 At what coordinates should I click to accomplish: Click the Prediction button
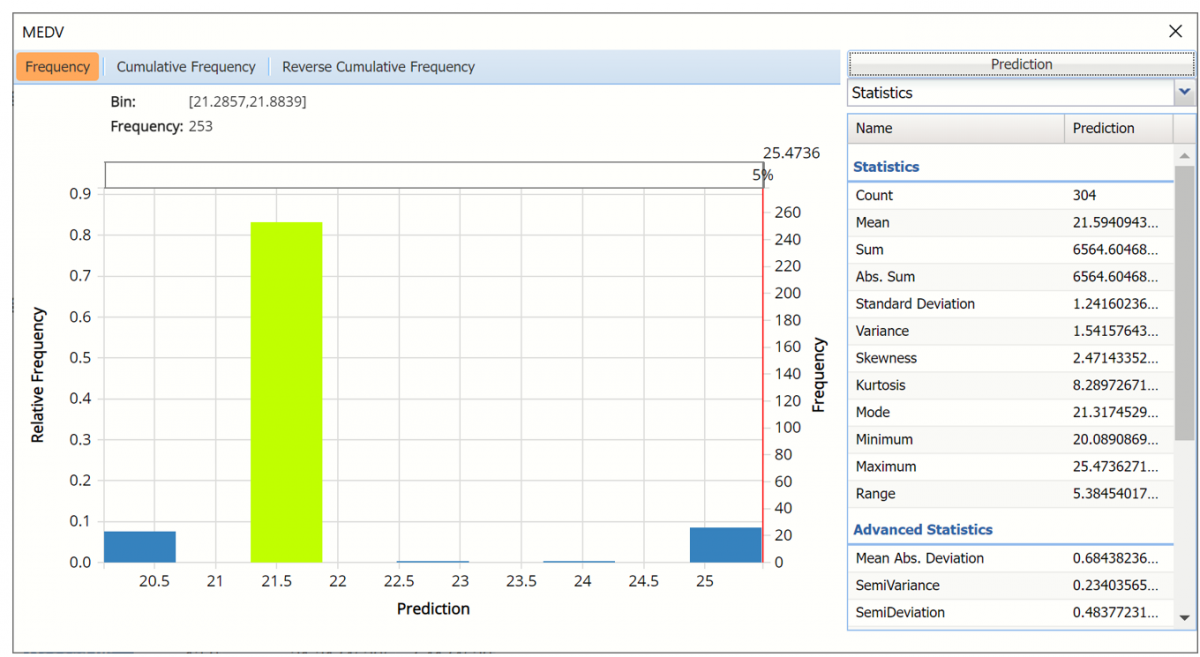(x=1021, y=64)
